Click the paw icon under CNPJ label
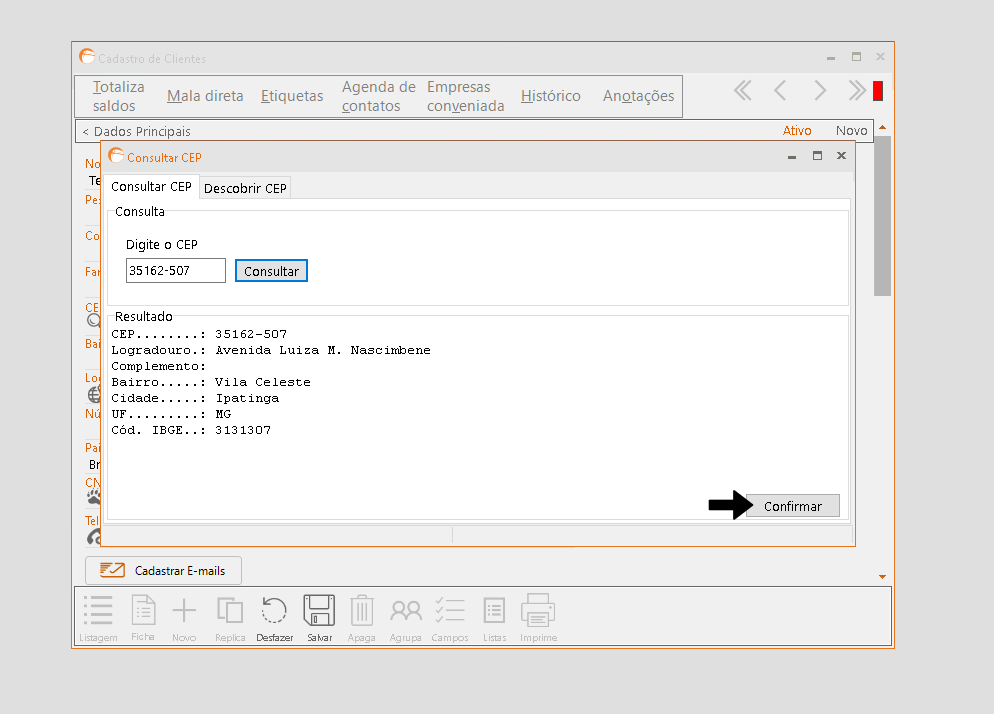 pyautogui.click(x=94, y=497)
